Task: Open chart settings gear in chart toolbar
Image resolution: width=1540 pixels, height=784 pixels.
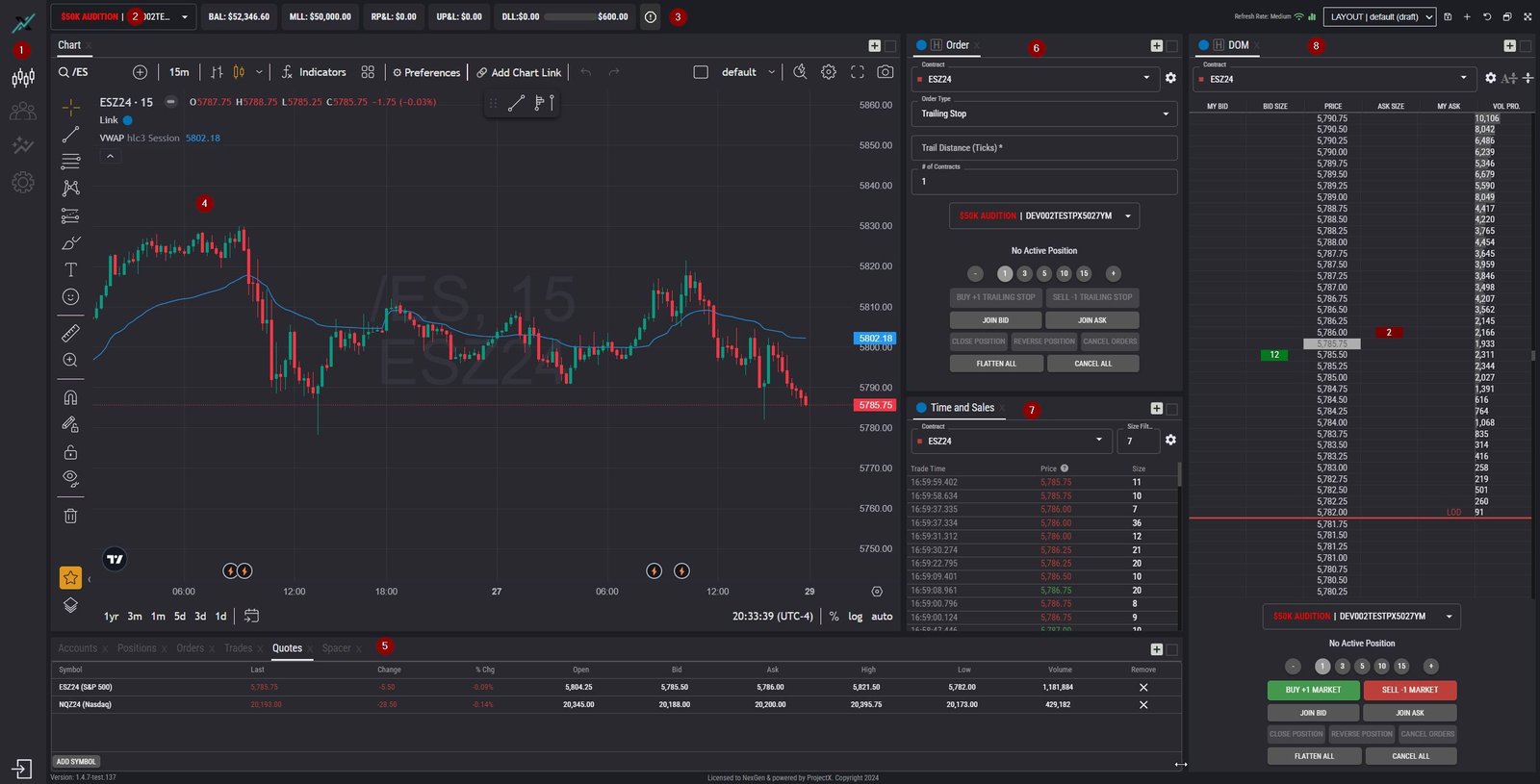Action: [829, 72]
